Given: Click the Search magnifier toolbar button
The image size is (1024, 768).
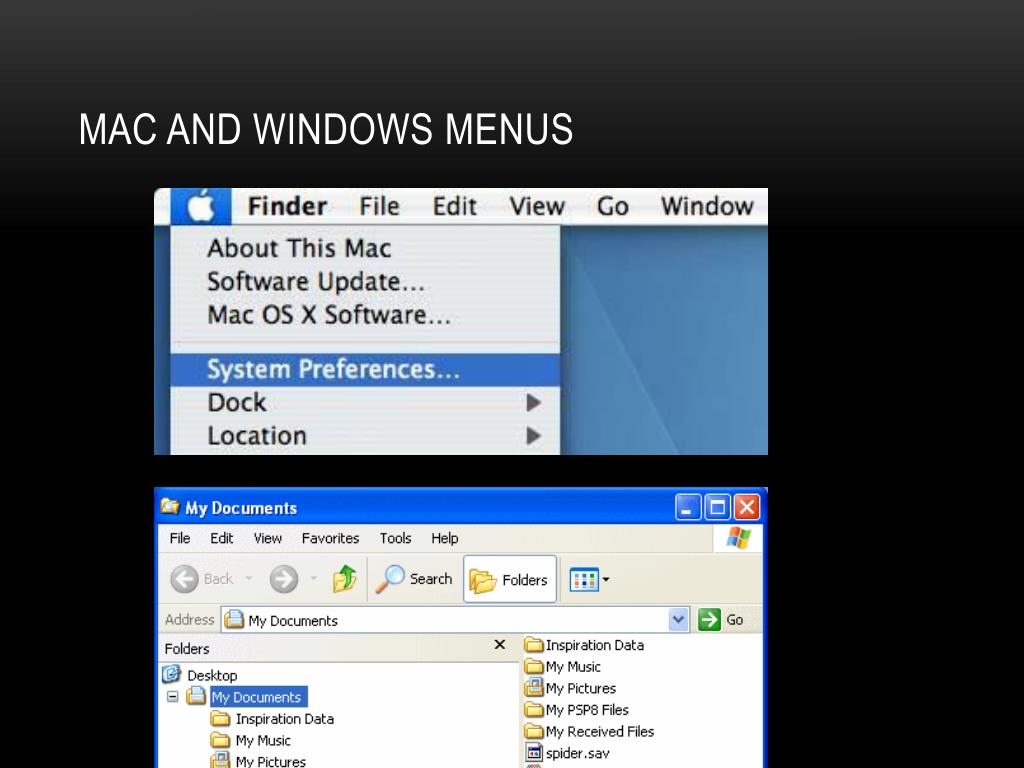Looking at the screenshot, I should [413, 579].
